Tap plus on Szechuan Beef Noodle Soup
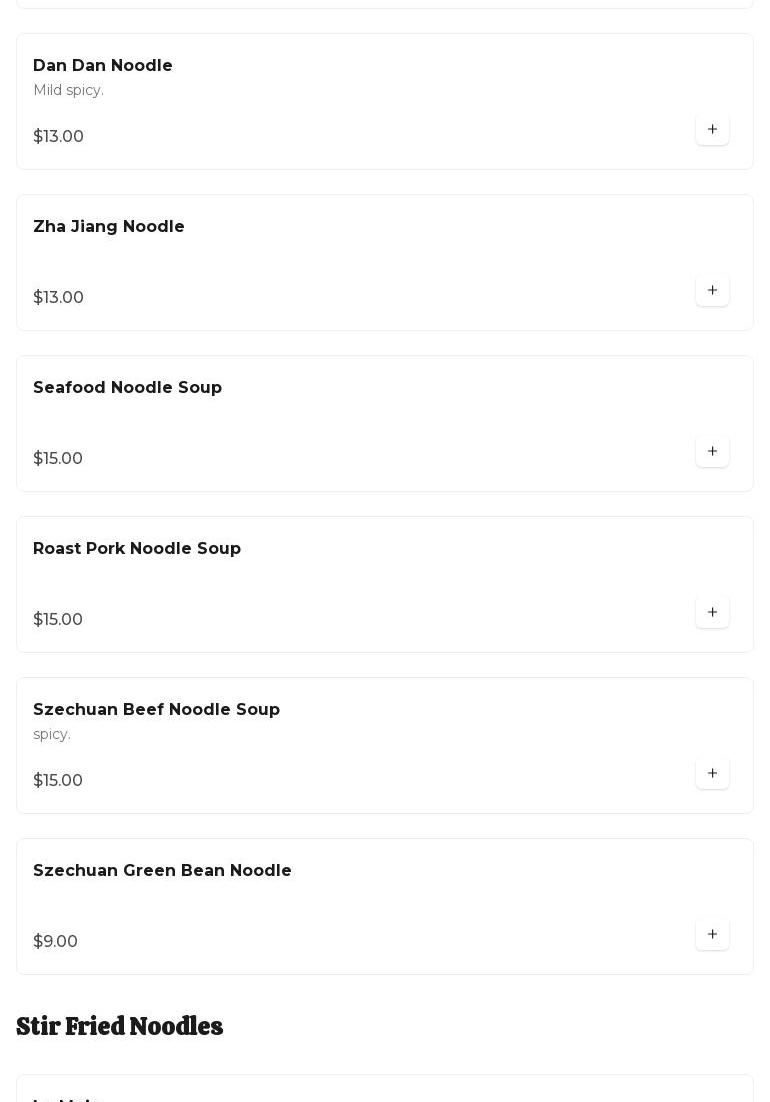Viewport: 770px width, 1102px height. [x=712, y=773]
